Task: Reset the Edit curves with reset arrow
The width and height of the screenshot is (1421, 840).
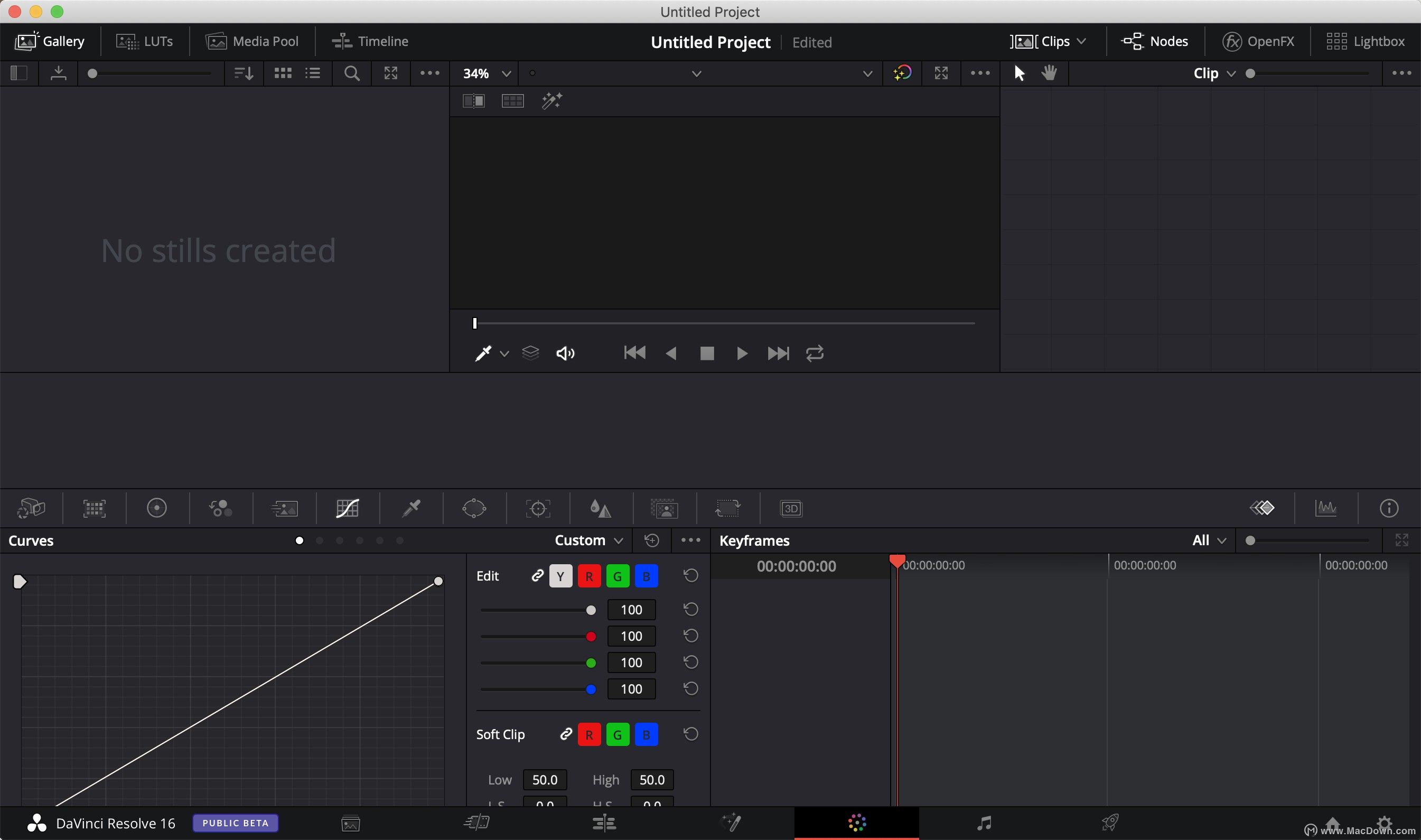Action: (x=690, y=576)
